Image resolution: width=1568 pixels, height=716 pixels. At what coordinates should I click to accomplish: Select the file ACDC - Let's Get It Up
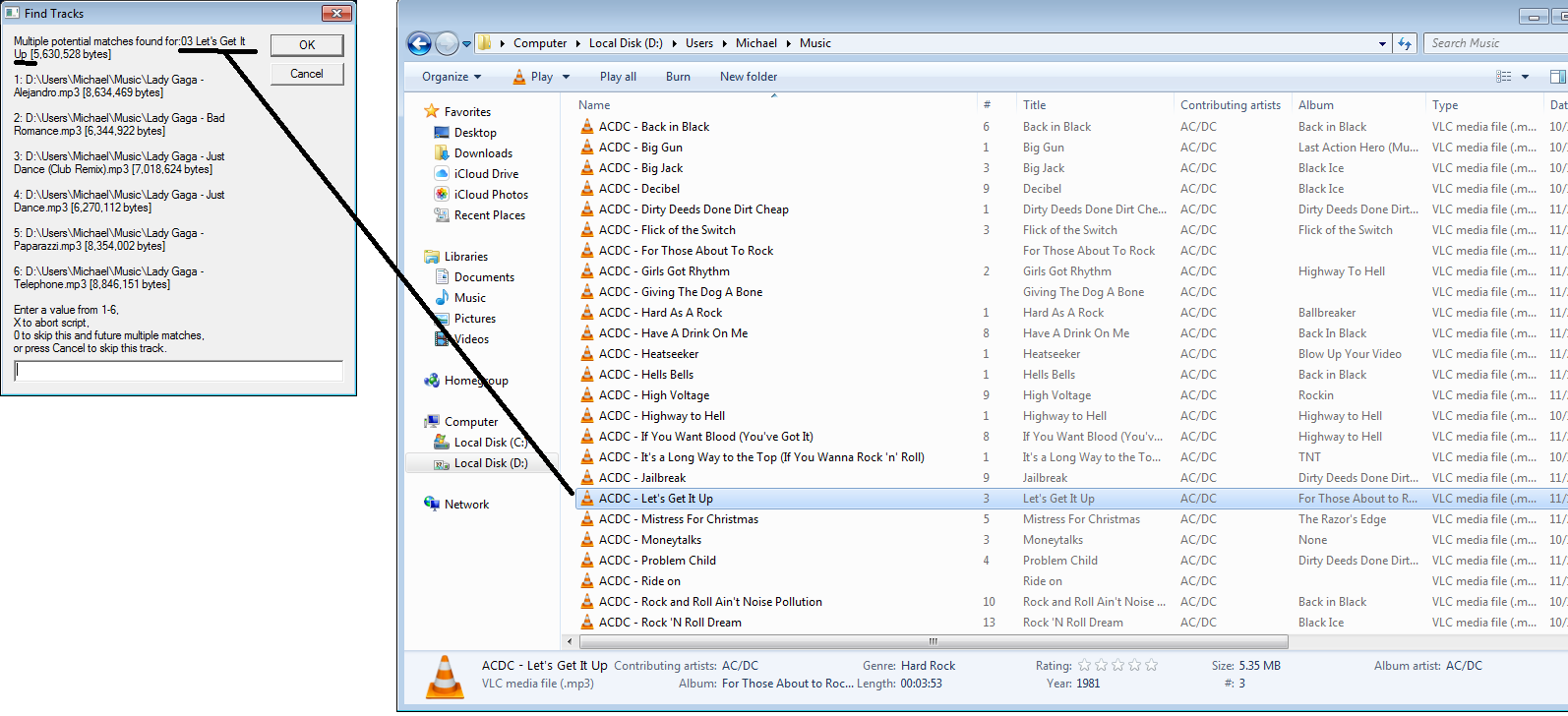pos(656,499)
